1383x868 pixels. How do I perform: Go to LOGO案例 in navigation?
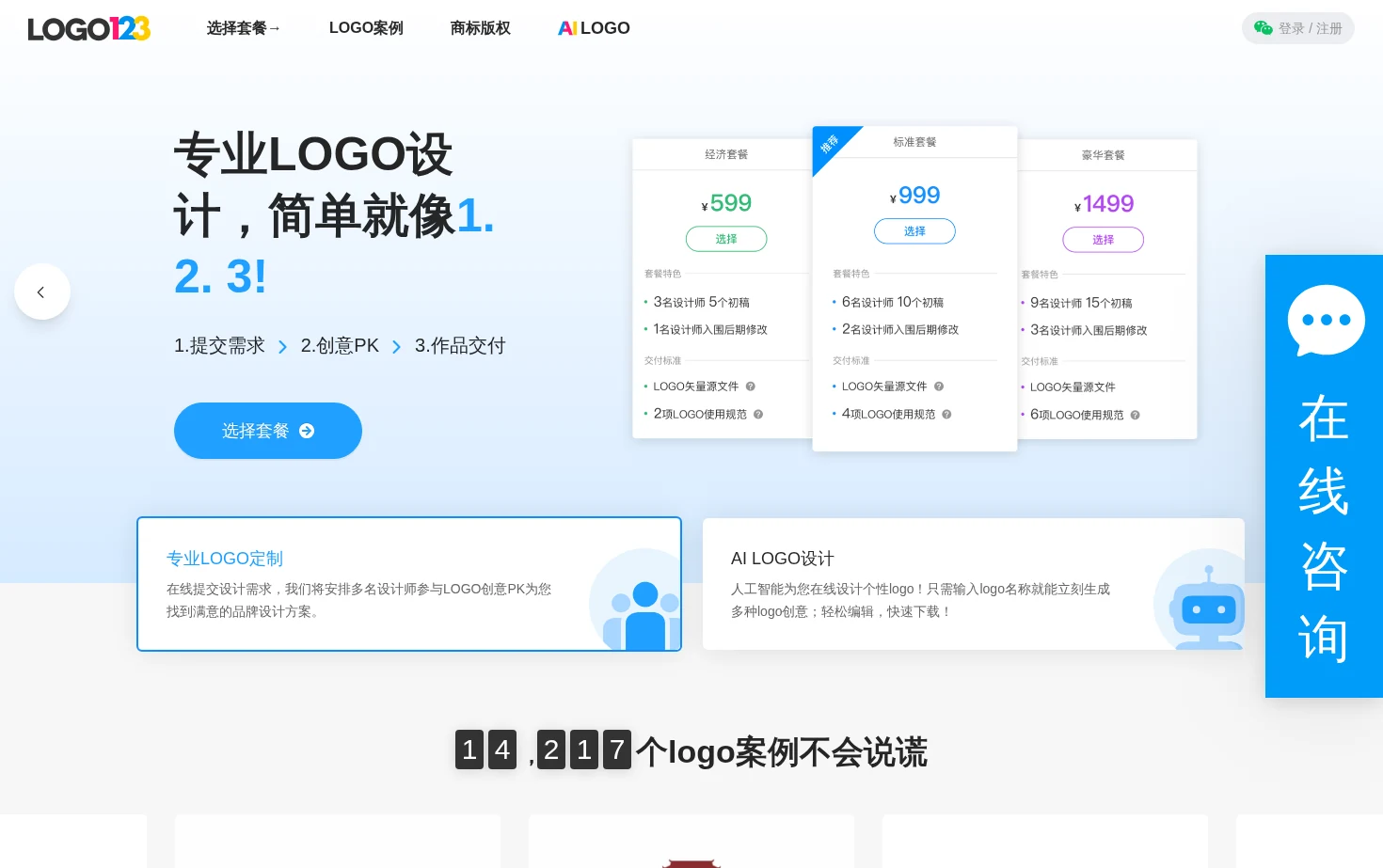[x=366, y=28]
